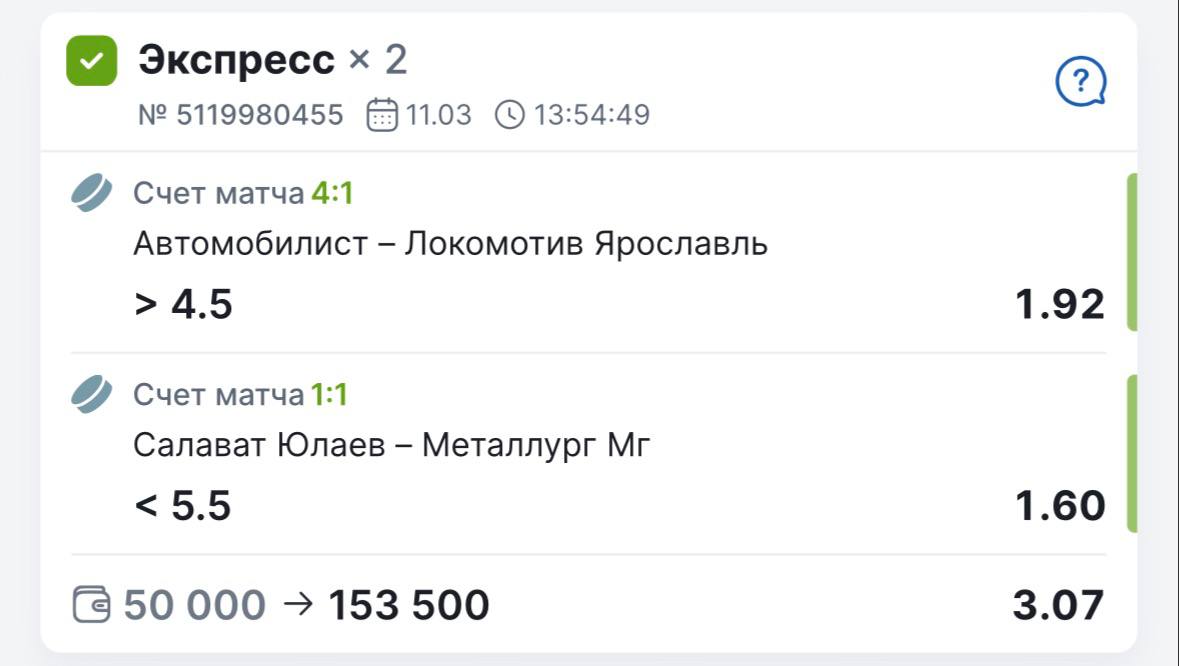Click the Экспресс bet title
1179x666 pixels.
coord(237,61)
